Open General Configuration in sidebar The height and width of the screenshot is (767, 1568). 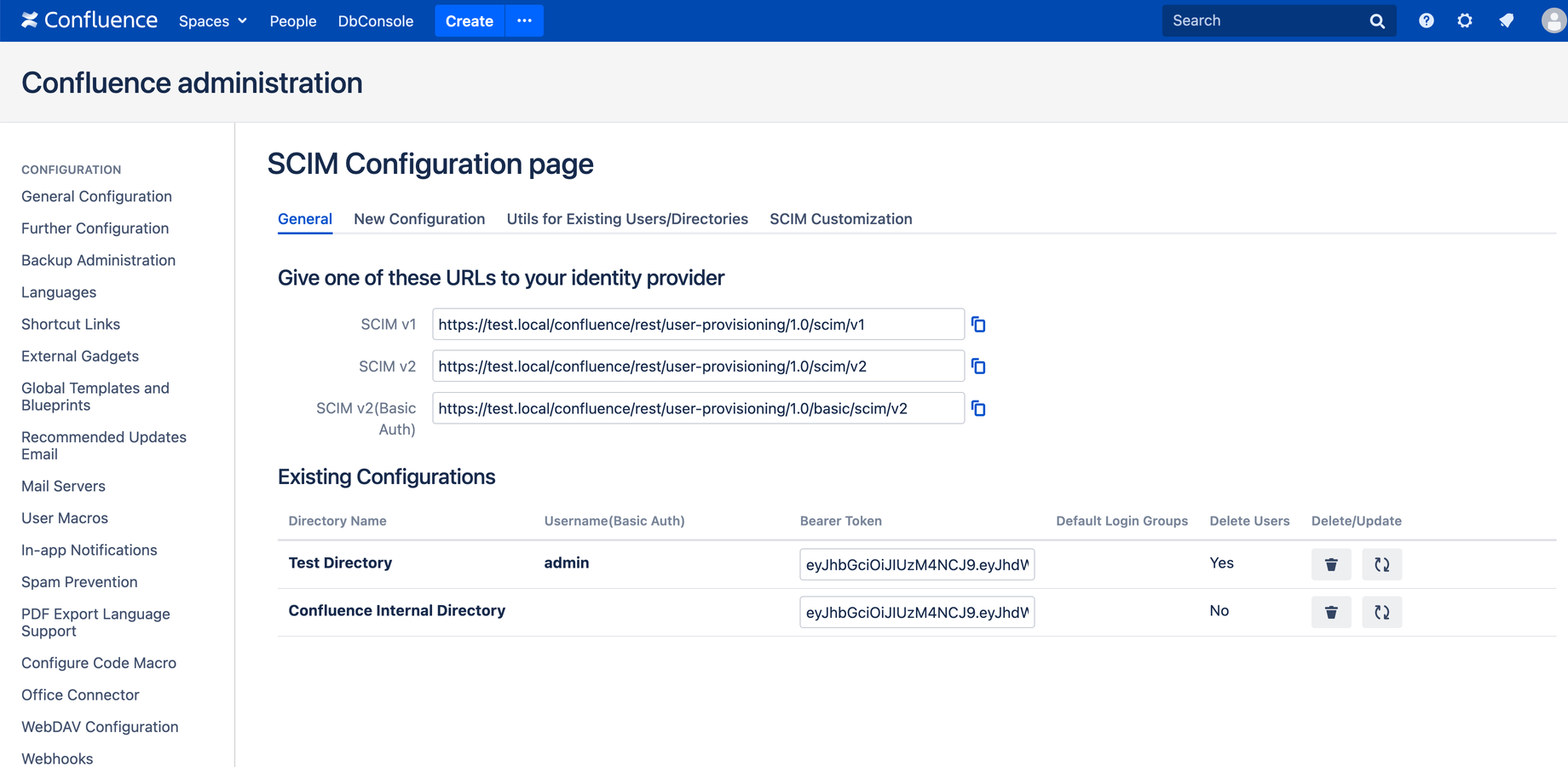coord(96,196)
